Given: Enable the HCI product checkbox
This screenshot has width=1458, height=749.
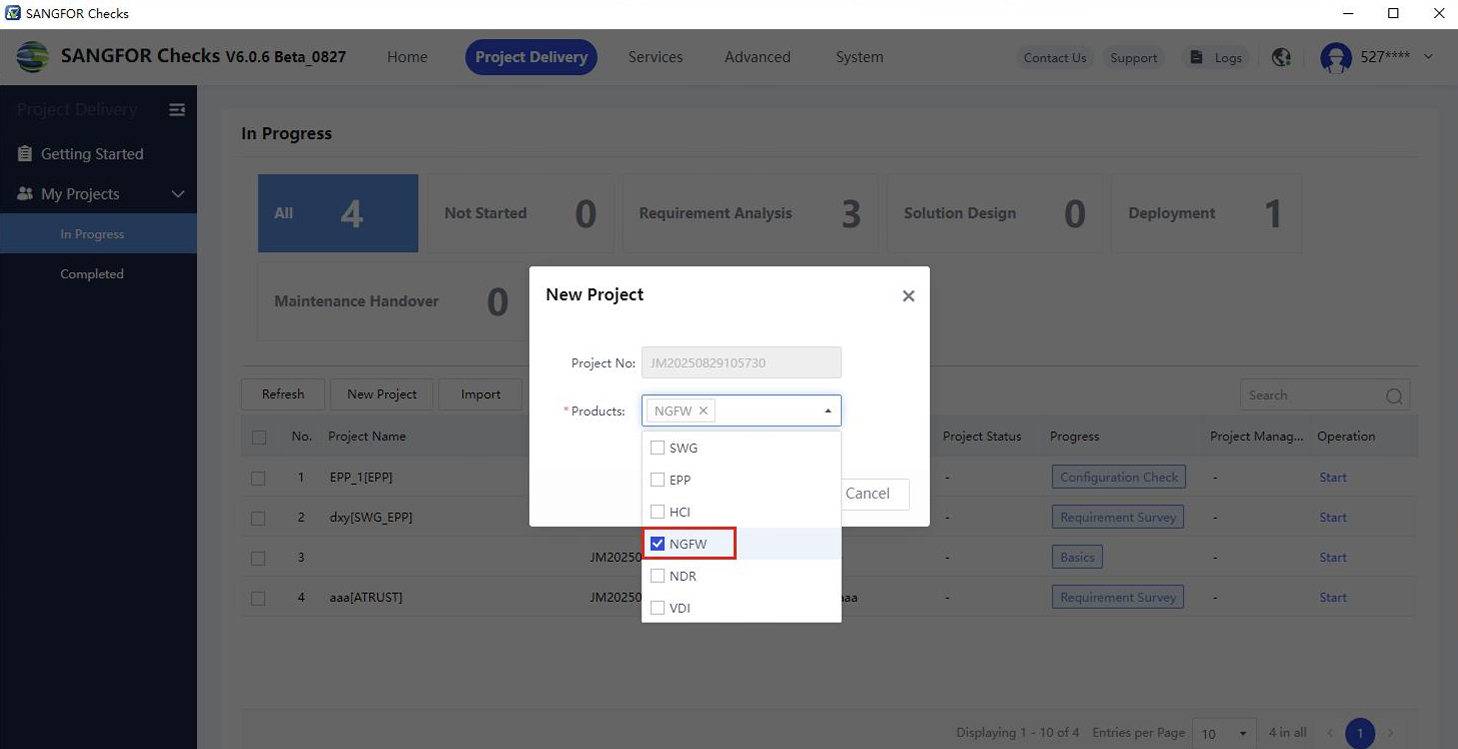Looking at the screenshot, I should 657,511.
